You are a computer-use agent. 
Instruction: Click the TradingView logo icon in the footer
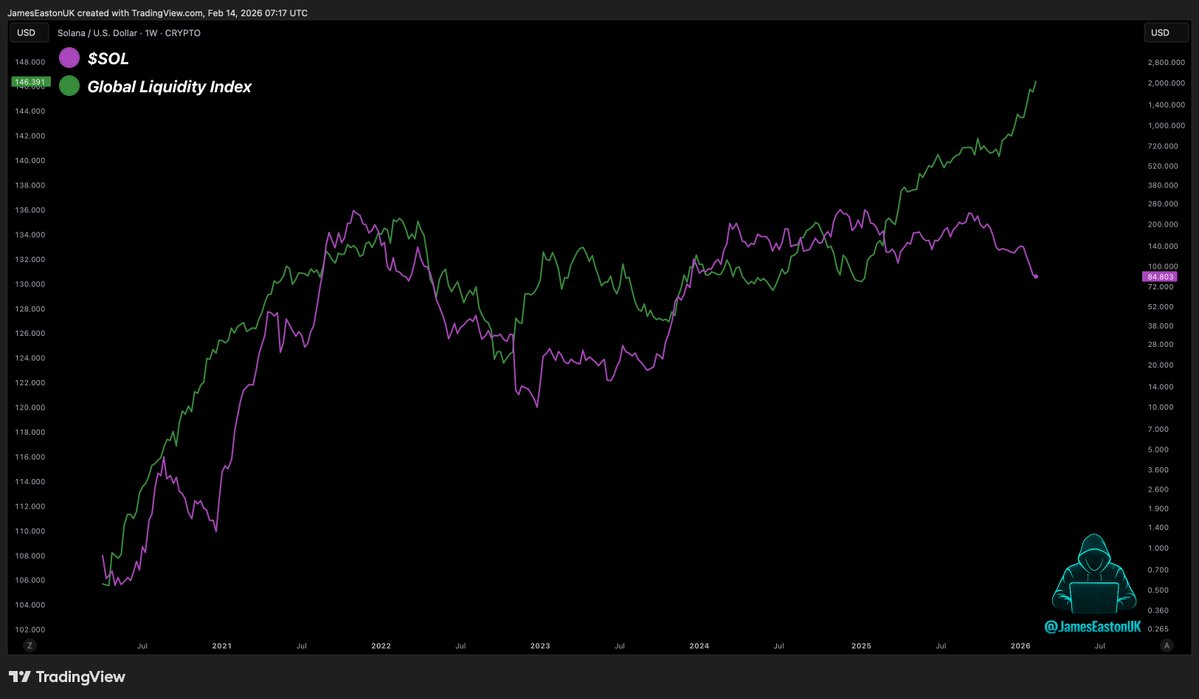18,676
